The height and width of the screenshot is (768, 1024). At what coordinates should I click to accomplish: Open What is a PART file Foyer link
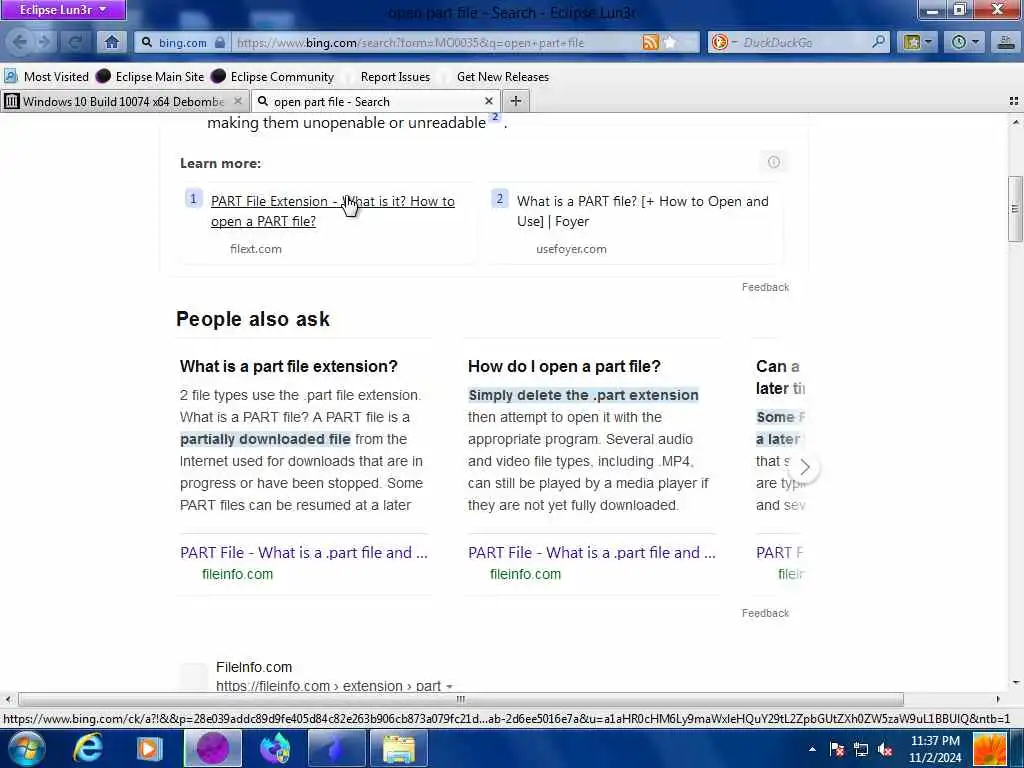643,211
